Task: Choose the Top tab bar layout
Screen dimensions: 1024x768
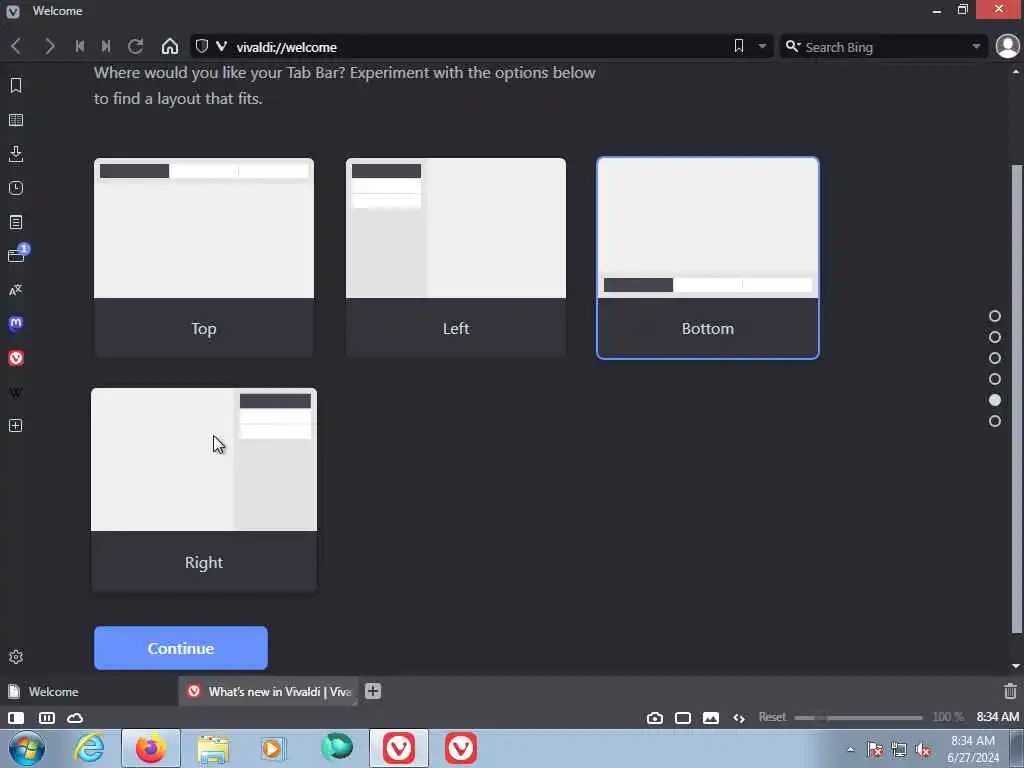Action: (204, 257)
